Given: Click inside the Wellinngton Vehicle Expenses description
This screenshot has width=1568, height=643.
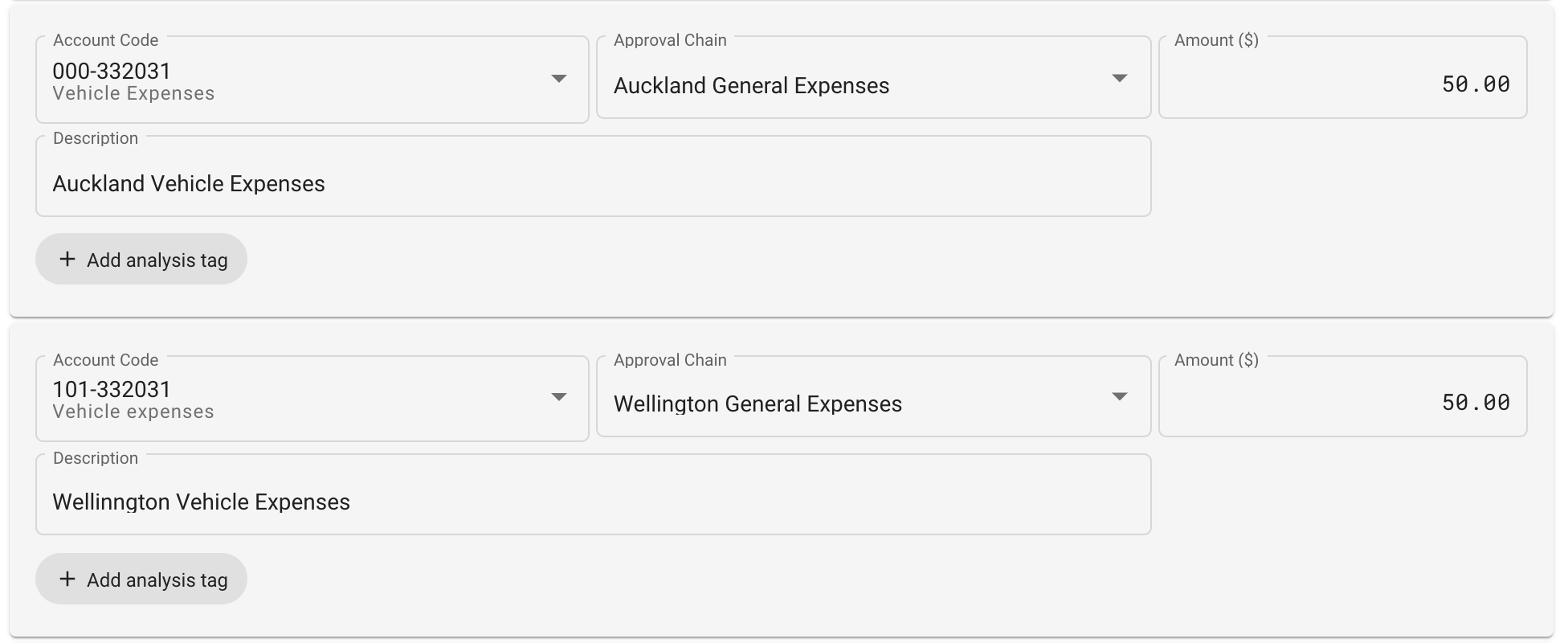Looking at the screenshot, I should point(593,494).
